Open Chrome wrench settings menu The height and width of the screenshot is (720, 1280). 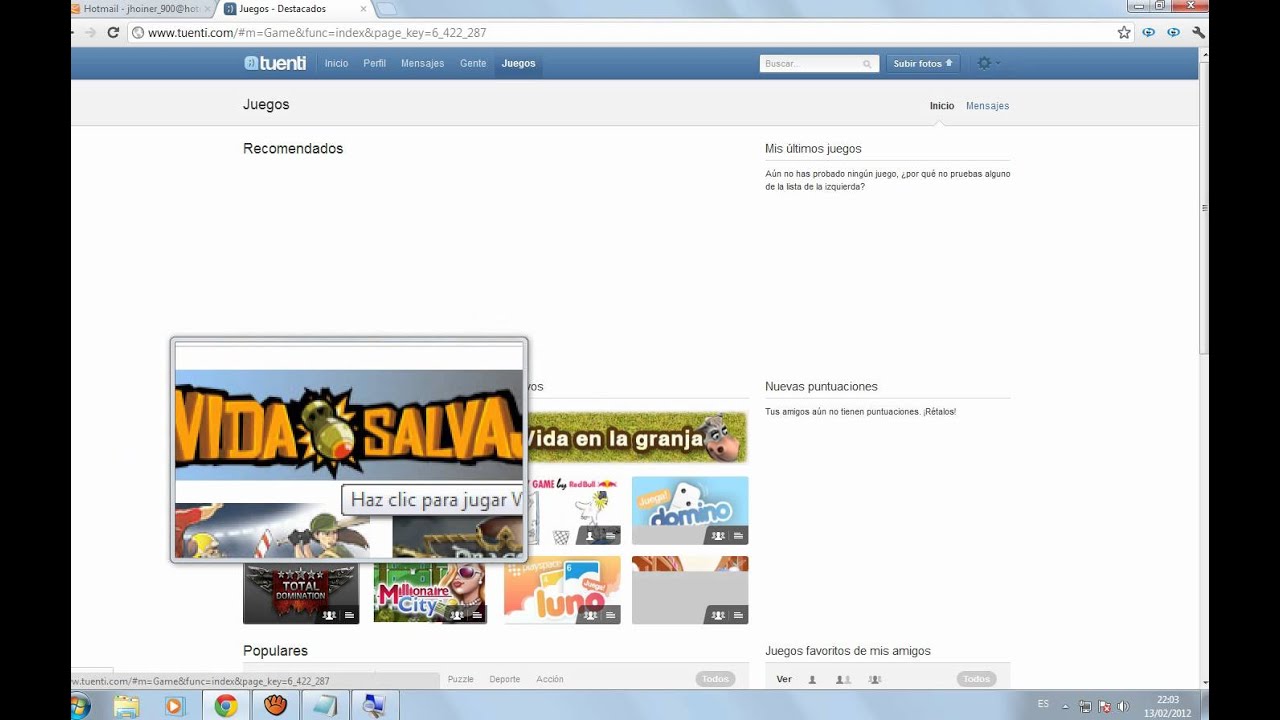click(x=1198, y=33)
